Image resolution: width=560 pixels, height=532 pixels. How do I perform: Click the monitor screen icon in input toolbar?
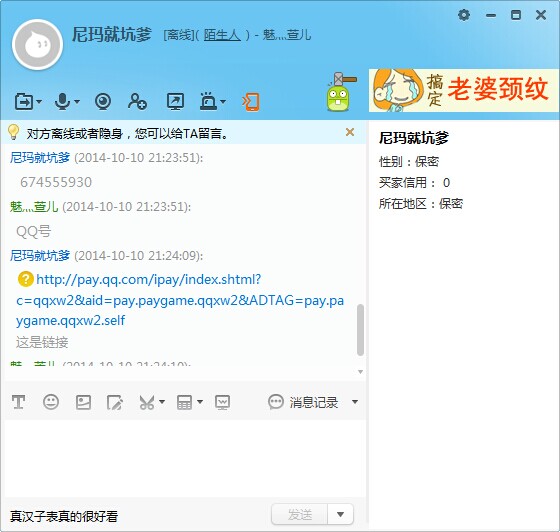point(222,402)
